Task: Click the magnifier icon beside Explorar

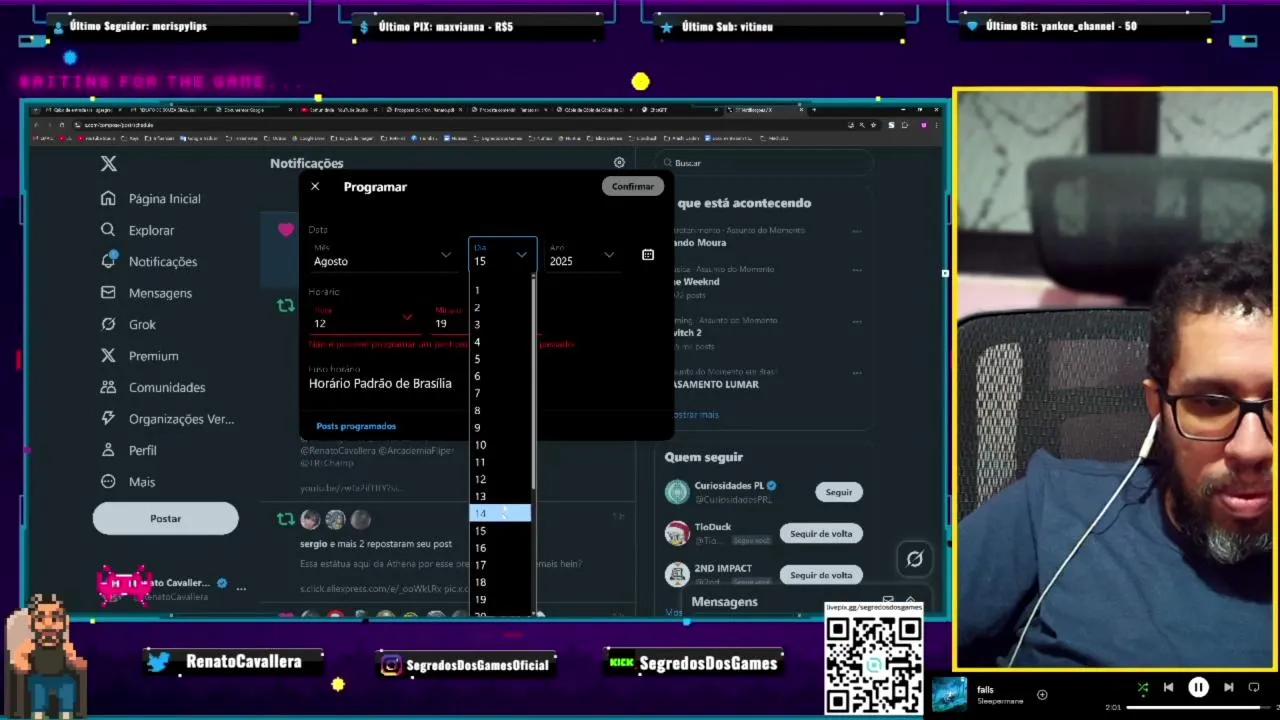Action: point(108,230)
